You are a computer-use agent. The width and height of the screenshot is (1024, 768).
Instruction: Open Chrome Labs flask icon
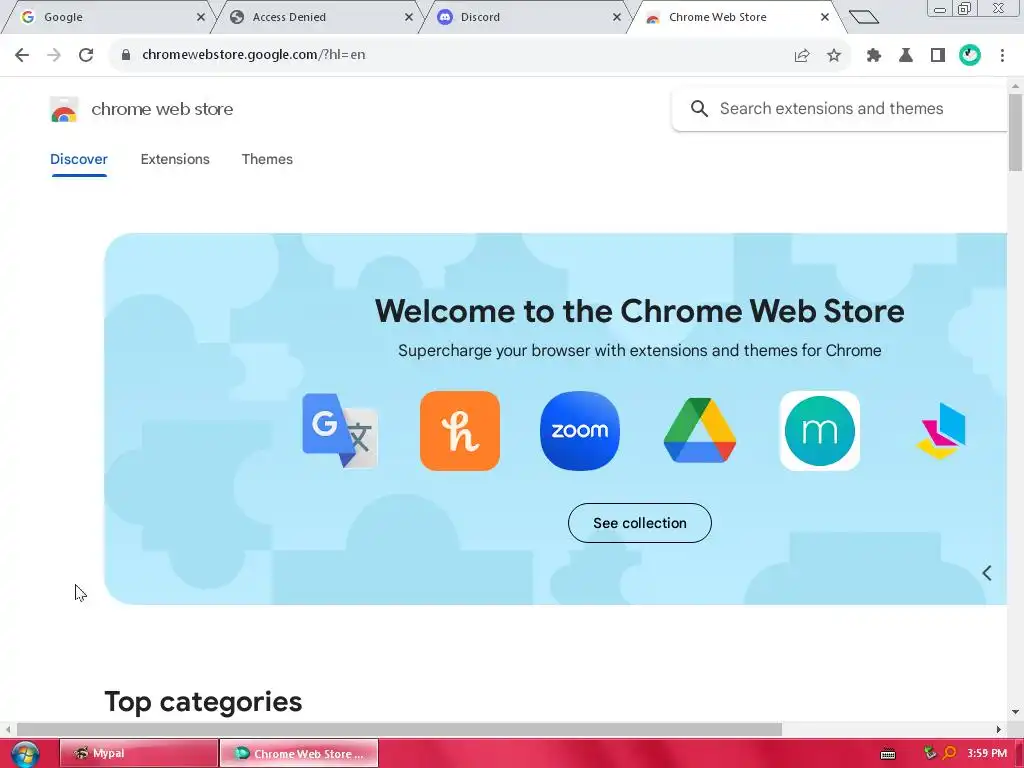tap(906, 56)
